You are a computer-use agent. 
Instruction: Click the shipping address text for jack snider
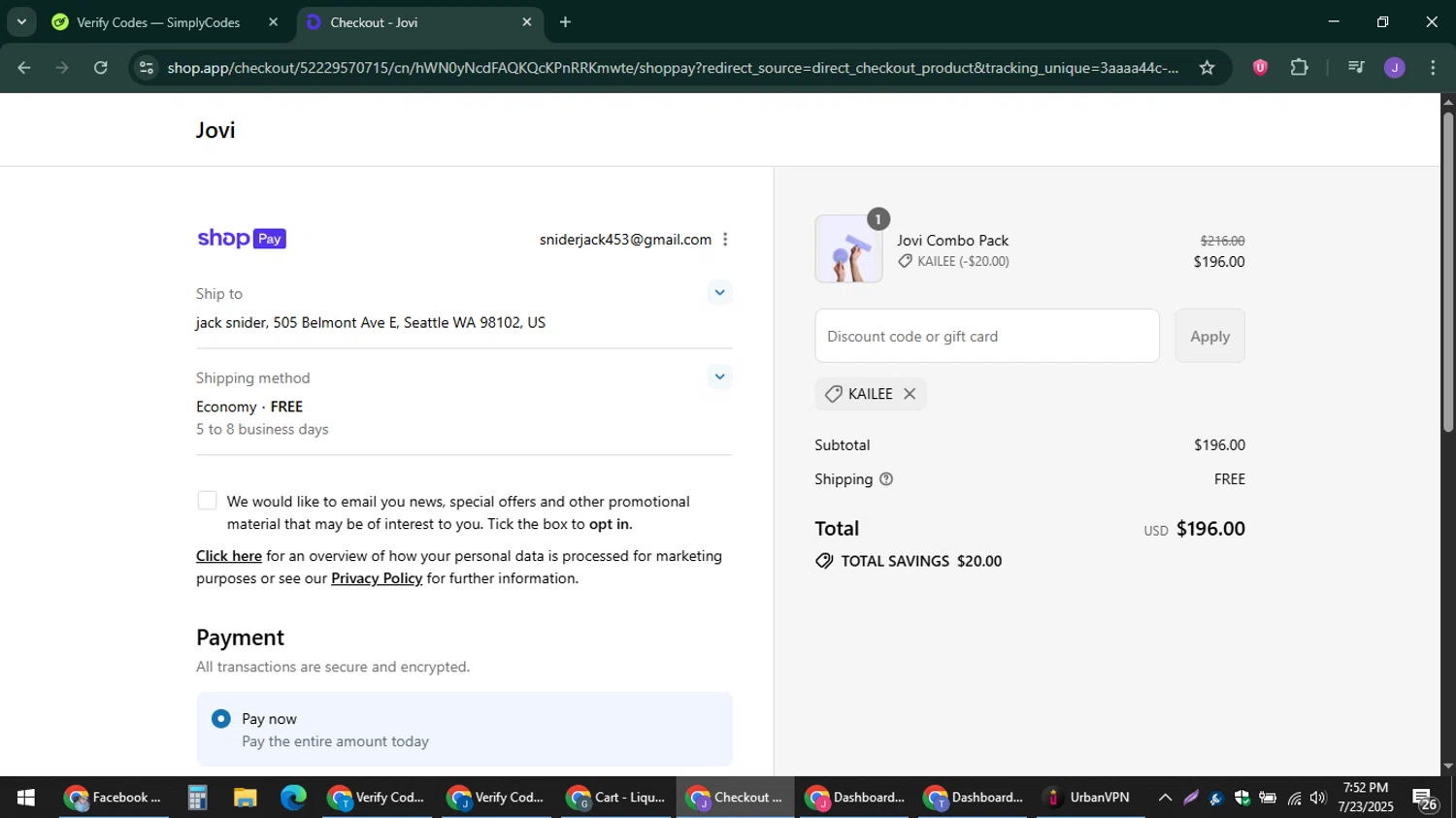click(371, 322)
